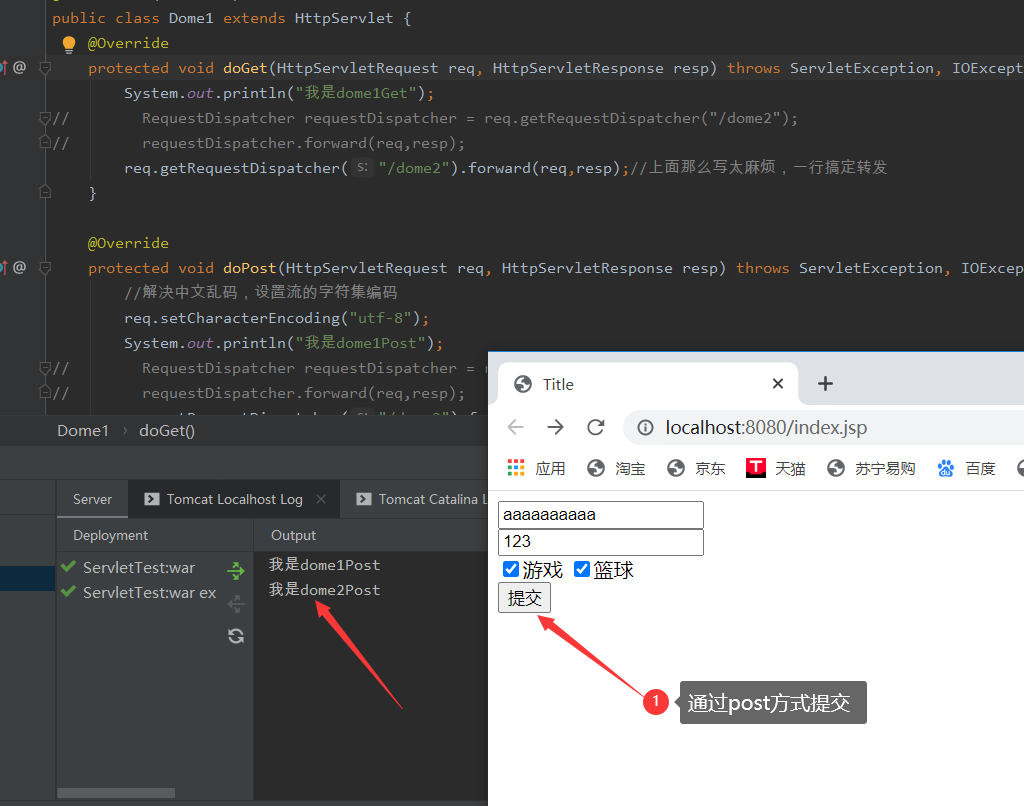Click the 提交 submit button
Screen dimensions: 1024x806
pyautogui.click(x=524, y=598)
